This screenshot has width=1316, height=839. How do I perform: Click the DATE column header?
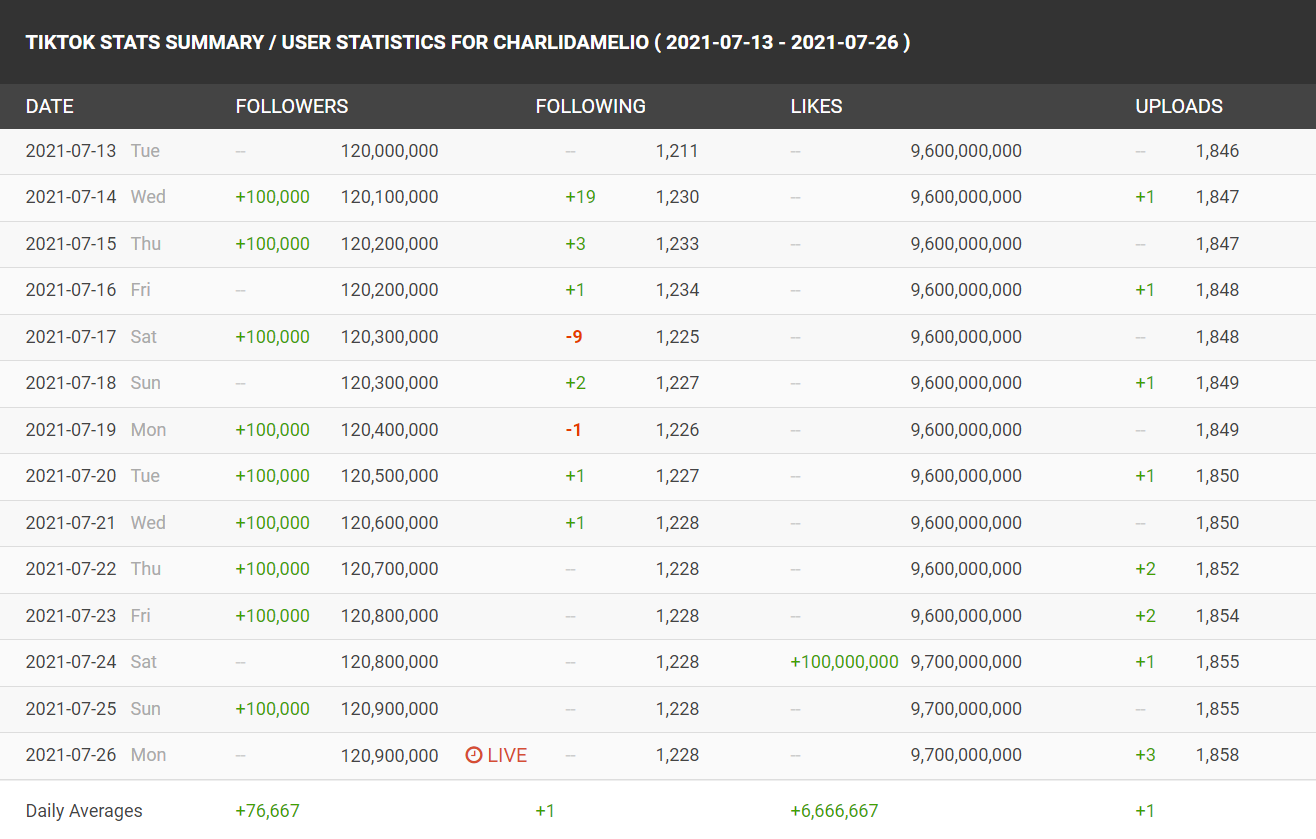pyautogui.click(x=50, y=106)
